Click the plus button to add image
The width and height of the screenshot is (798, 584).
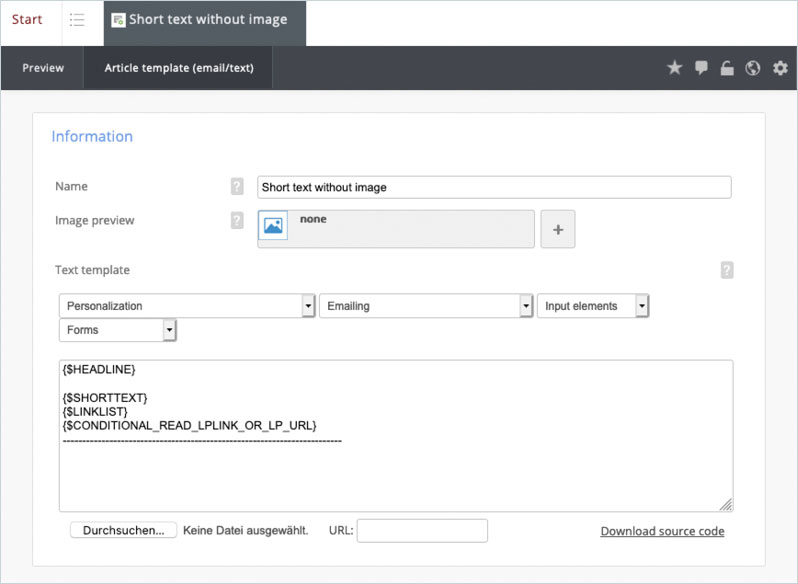pos(558,229)
